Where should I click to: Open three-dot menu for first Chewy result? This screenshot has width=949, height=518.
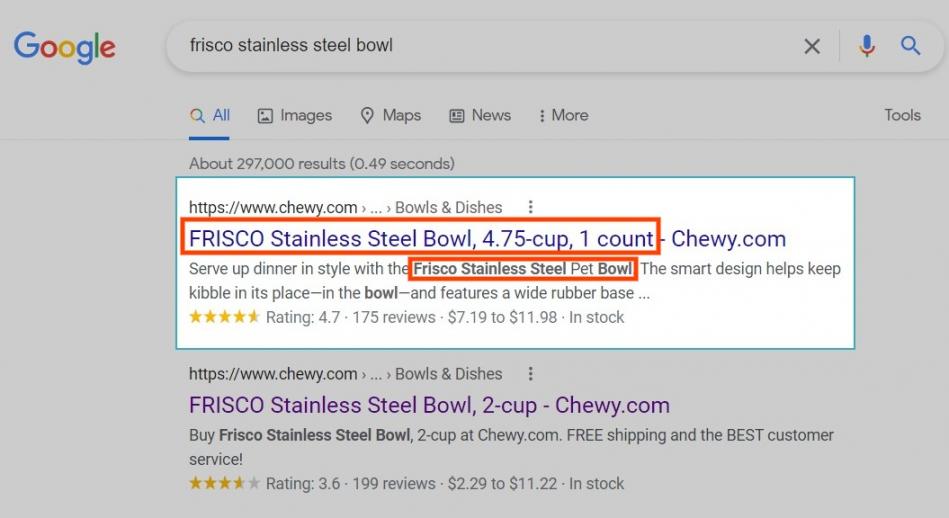(530, 207)
